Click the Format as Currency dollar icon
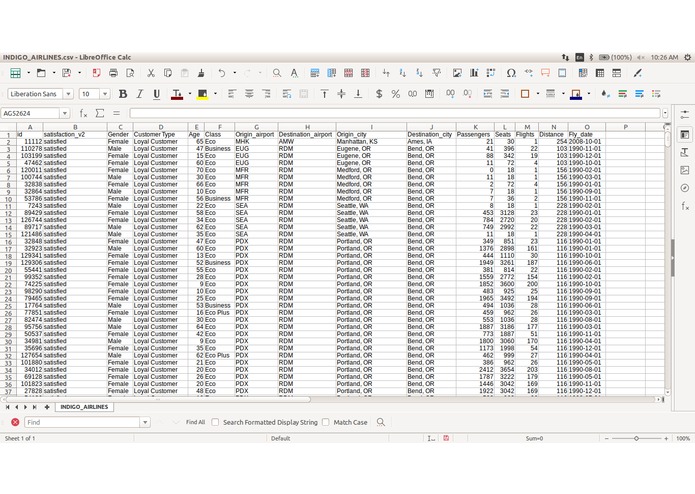The height and width of the screenshot is (494, 695). pyautogui.click(x=379, y=94)
